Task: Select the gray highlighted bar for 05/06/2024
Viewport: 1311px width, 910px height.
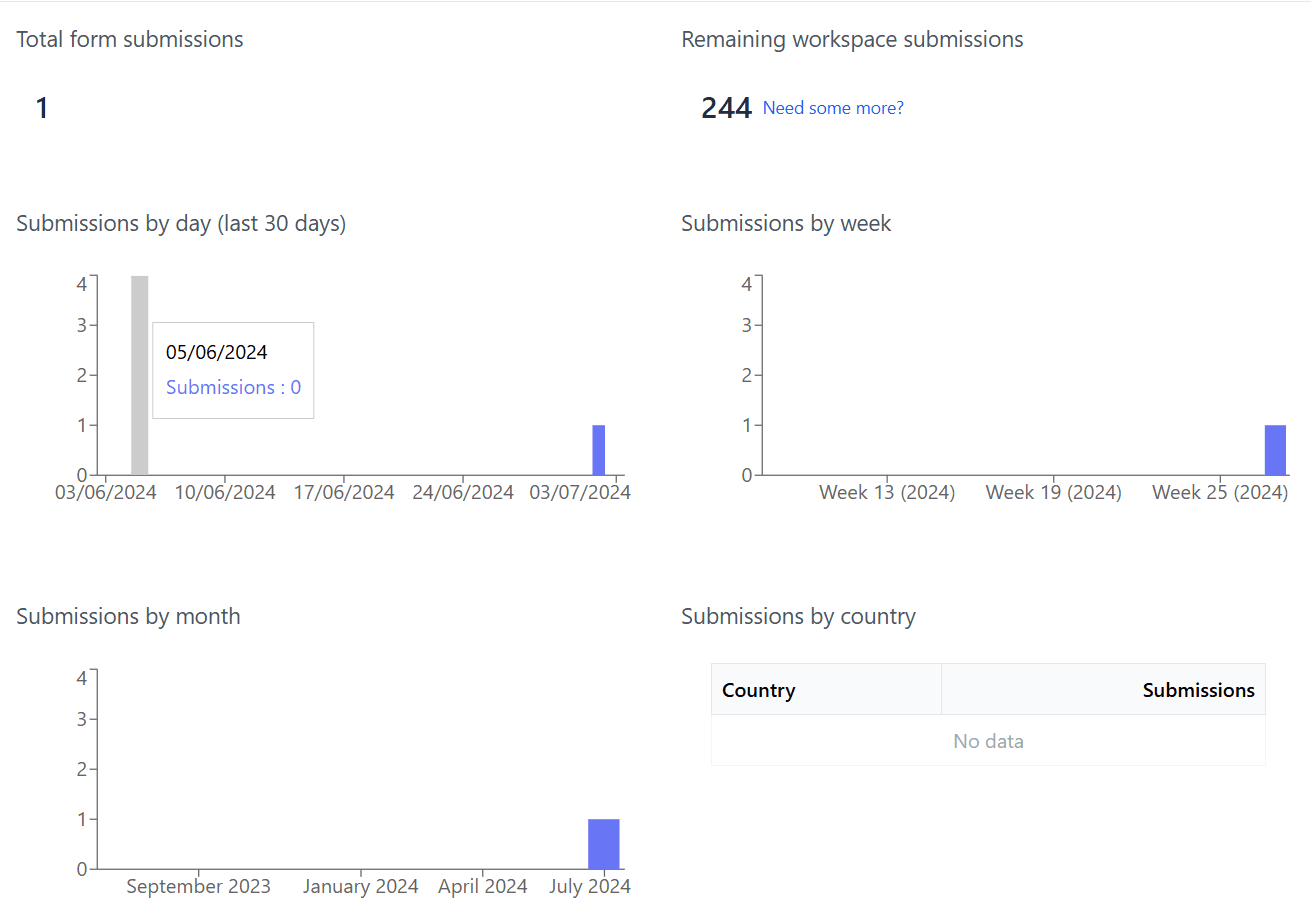Action: pos(140,375)
